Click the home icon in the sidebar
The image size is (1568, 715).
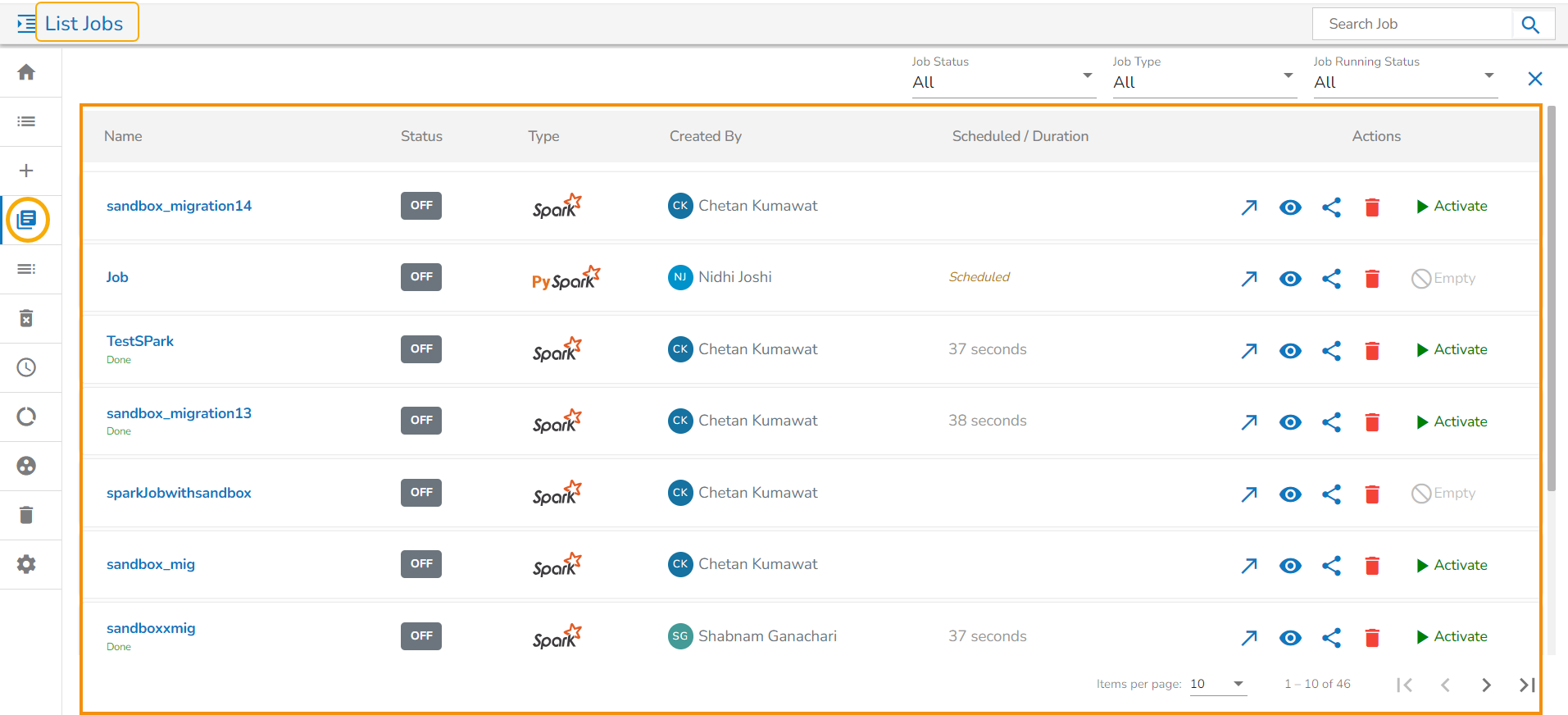tap(26, 72)
